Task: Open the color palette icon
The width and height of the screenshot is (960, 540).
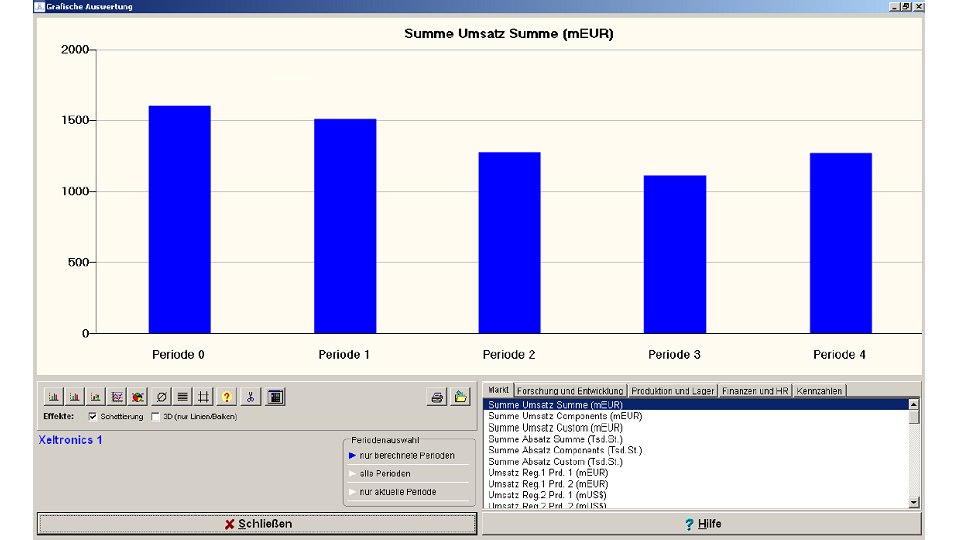Action: 276,397
